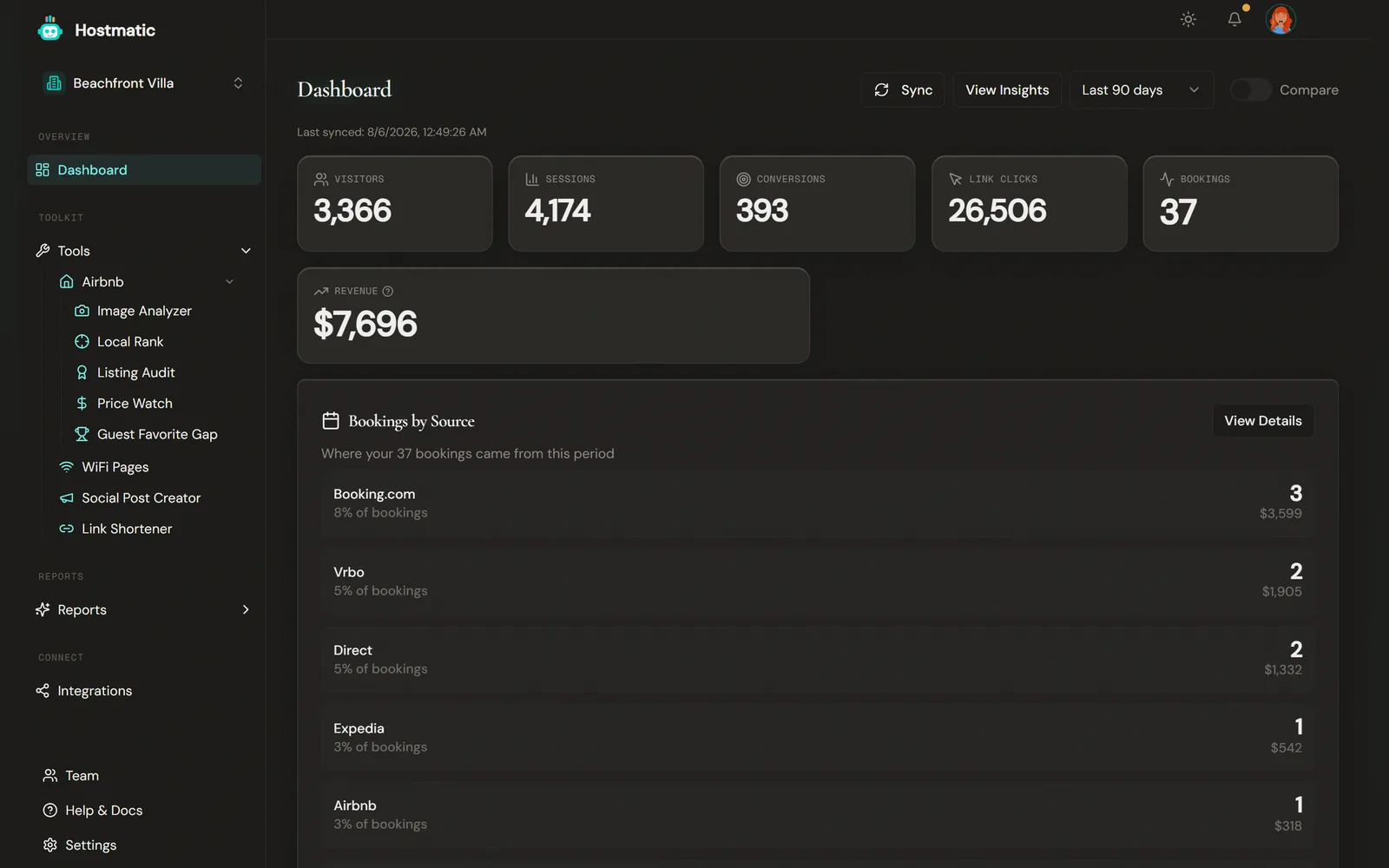The width and height of the screenshot is (1389, 868).
Task: Click the Conversions 393 card
Action: (x=817, y=204)
